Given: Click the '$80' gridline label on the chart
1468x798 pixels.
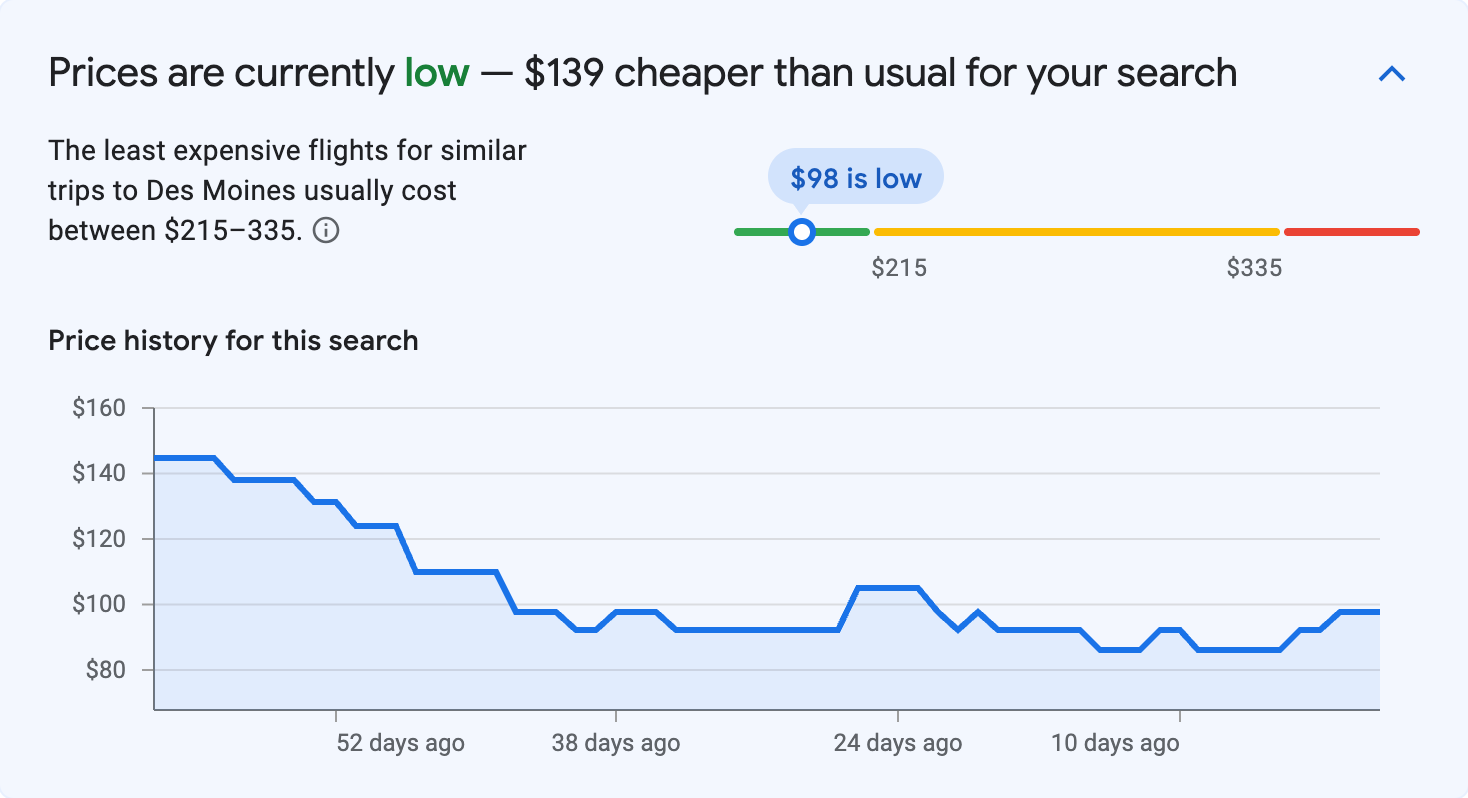Looking at the screenshot, I should point(105,670).
